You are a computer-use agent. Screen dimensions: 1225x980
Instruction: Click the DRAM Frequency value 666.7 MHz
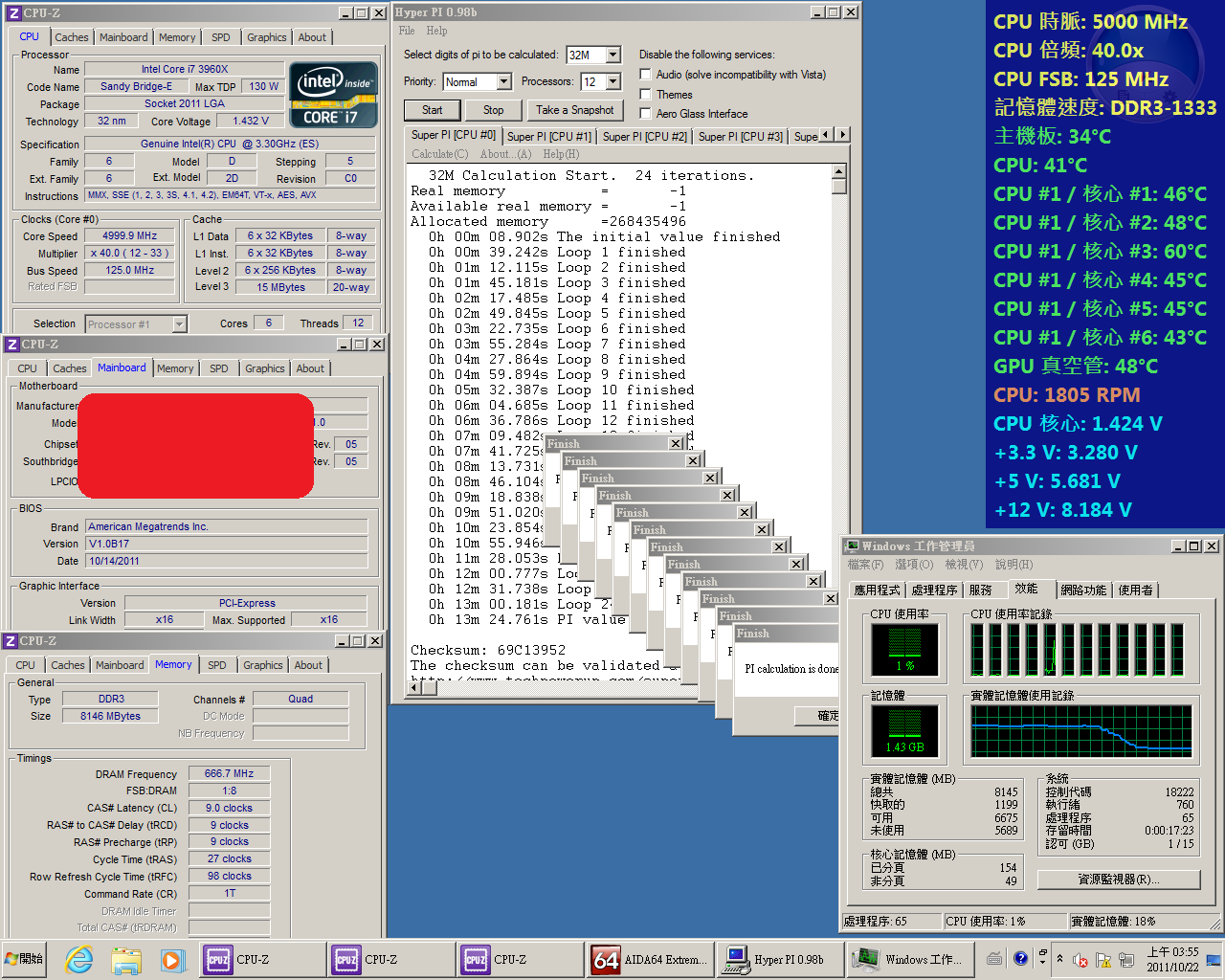[230, 773]
